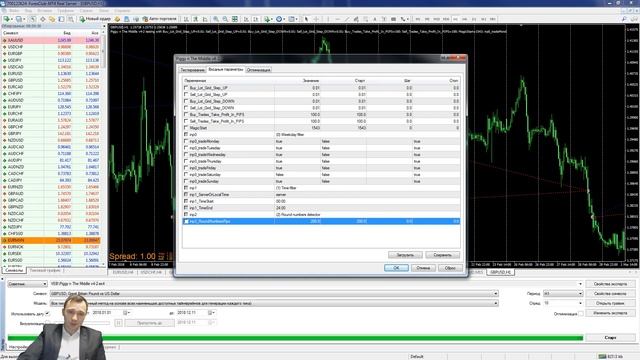Check the inp0_tradeMonday checkbox
The width and height of the screenshot is (640, 360).
pyautogui.click(x=186, y=141)
